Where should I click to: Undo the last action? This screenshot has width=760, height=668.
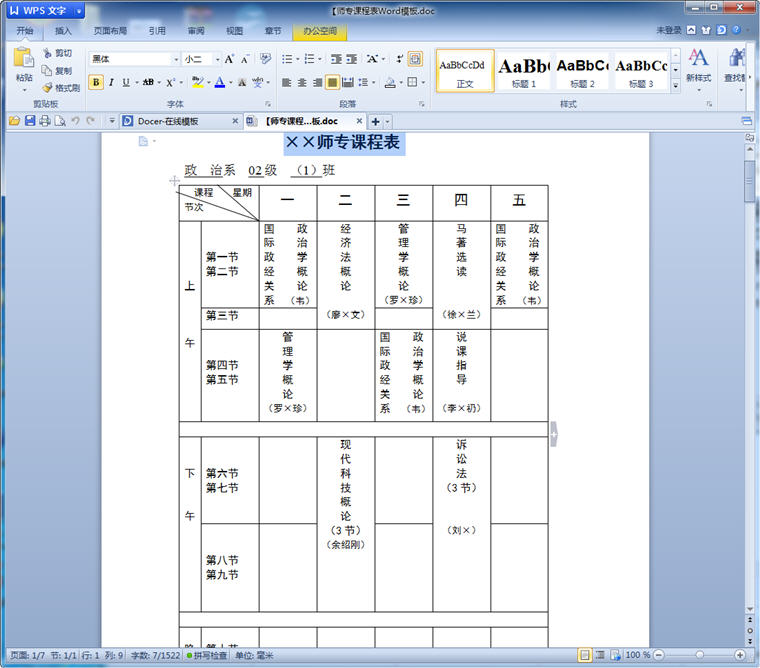(75, 121)
